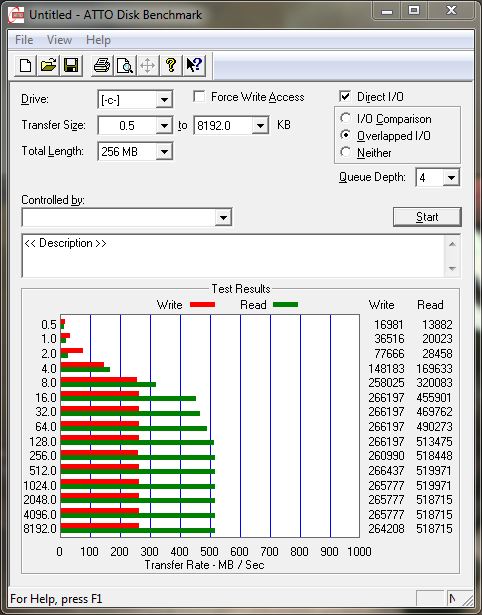Select the Overlapped I/O radio button
The image size is (482, 615).
point(346,135)
